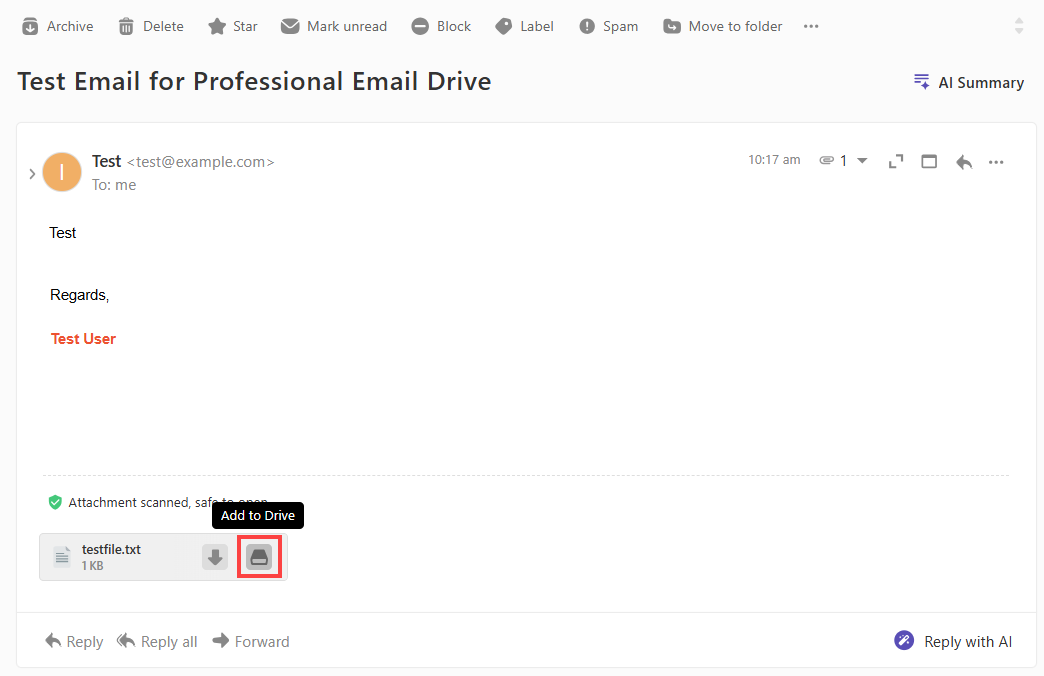Click the 'To: me' recipient line
The image size is (1044, 676).
pyautogui.click(x=114, y=185)
